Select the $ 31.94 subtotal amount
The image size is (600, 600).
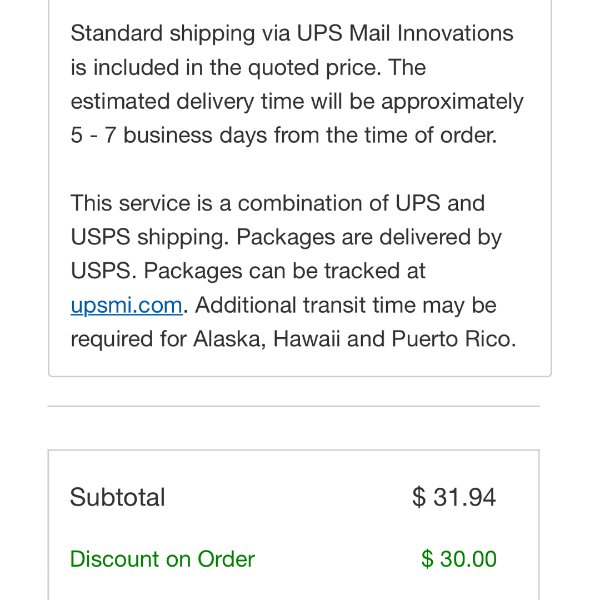coord(454,497)
